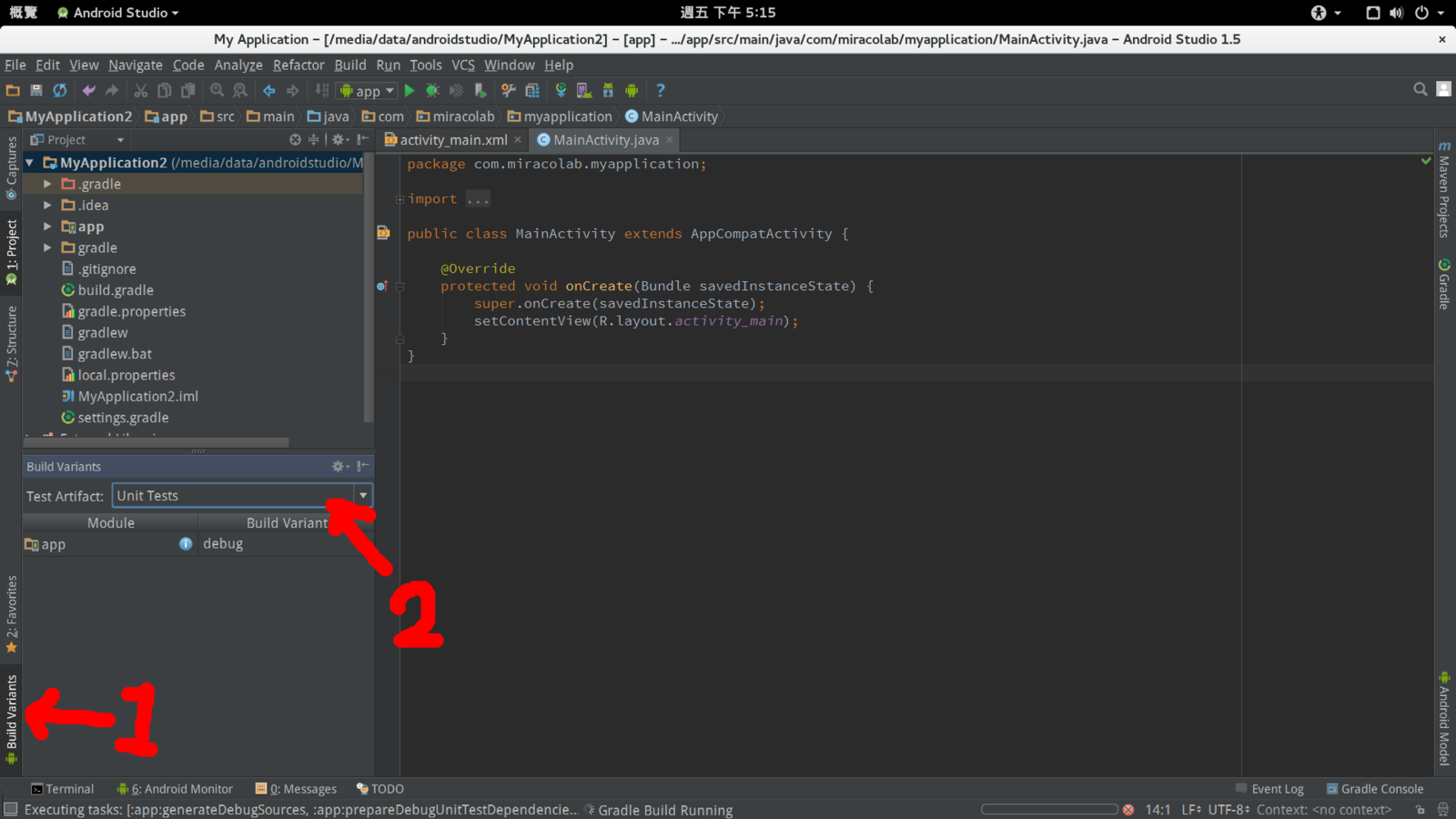Open the Android Studio top bar app menu
Screen dimensions: 1456x819
[117, 13]
